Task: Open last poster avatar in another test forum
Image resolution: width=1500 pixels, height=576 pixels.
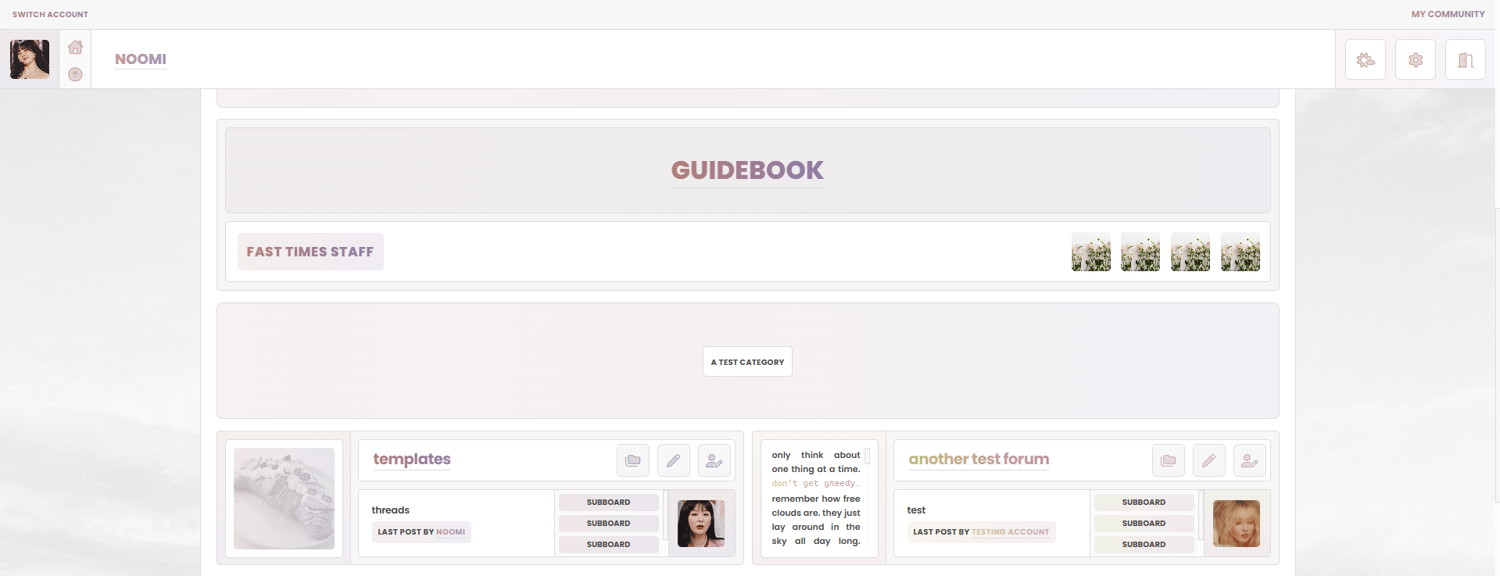Action: coord(1236,523)
